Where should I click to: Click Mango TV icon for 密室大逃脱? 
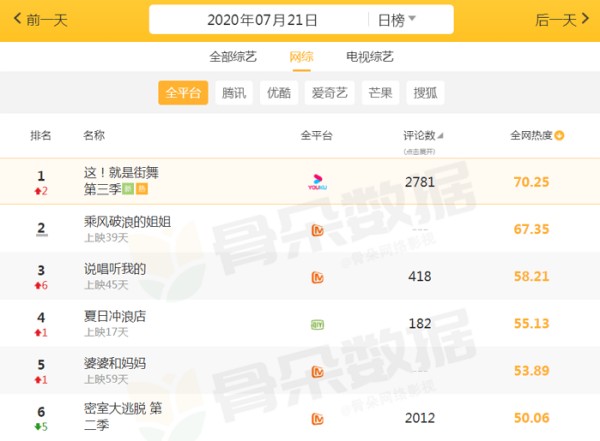(318, 419)
